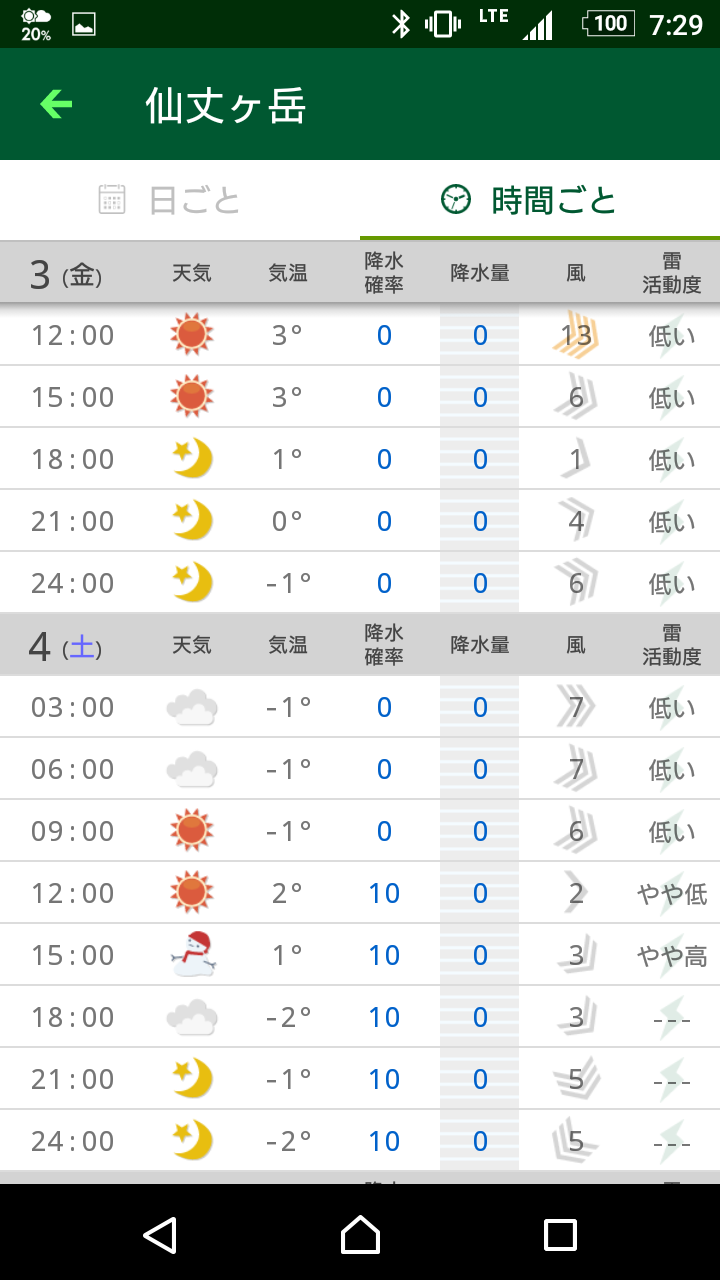Image resolution: width=720 pixels, height=1280 pixels.
Task: Tap the sun icon at Friday 12:00
Action: (x=191, y=335)
